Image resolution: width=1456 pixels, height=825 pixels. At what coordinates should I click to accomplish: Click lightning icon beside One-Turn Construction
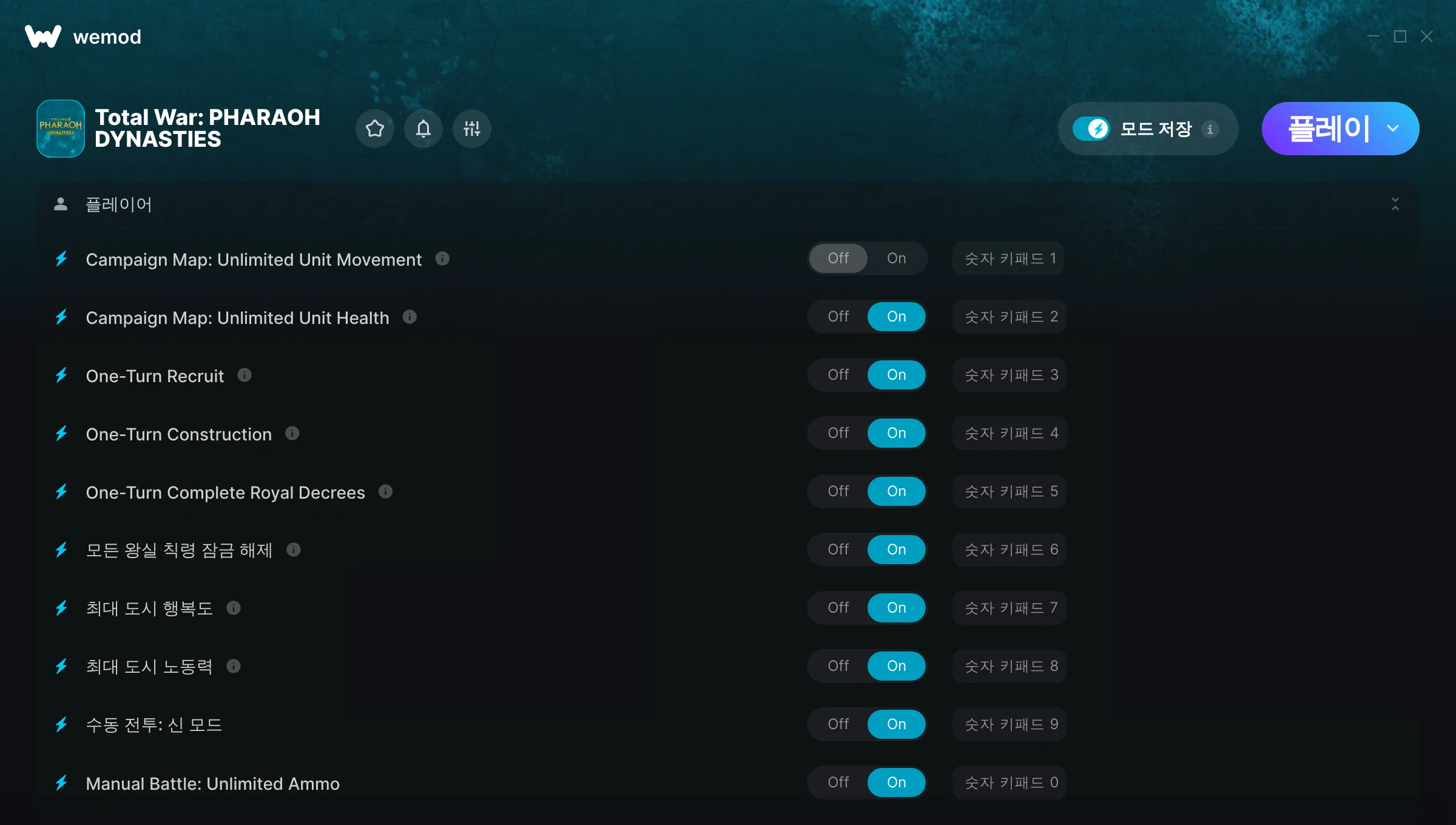click(x=61, y=434)
